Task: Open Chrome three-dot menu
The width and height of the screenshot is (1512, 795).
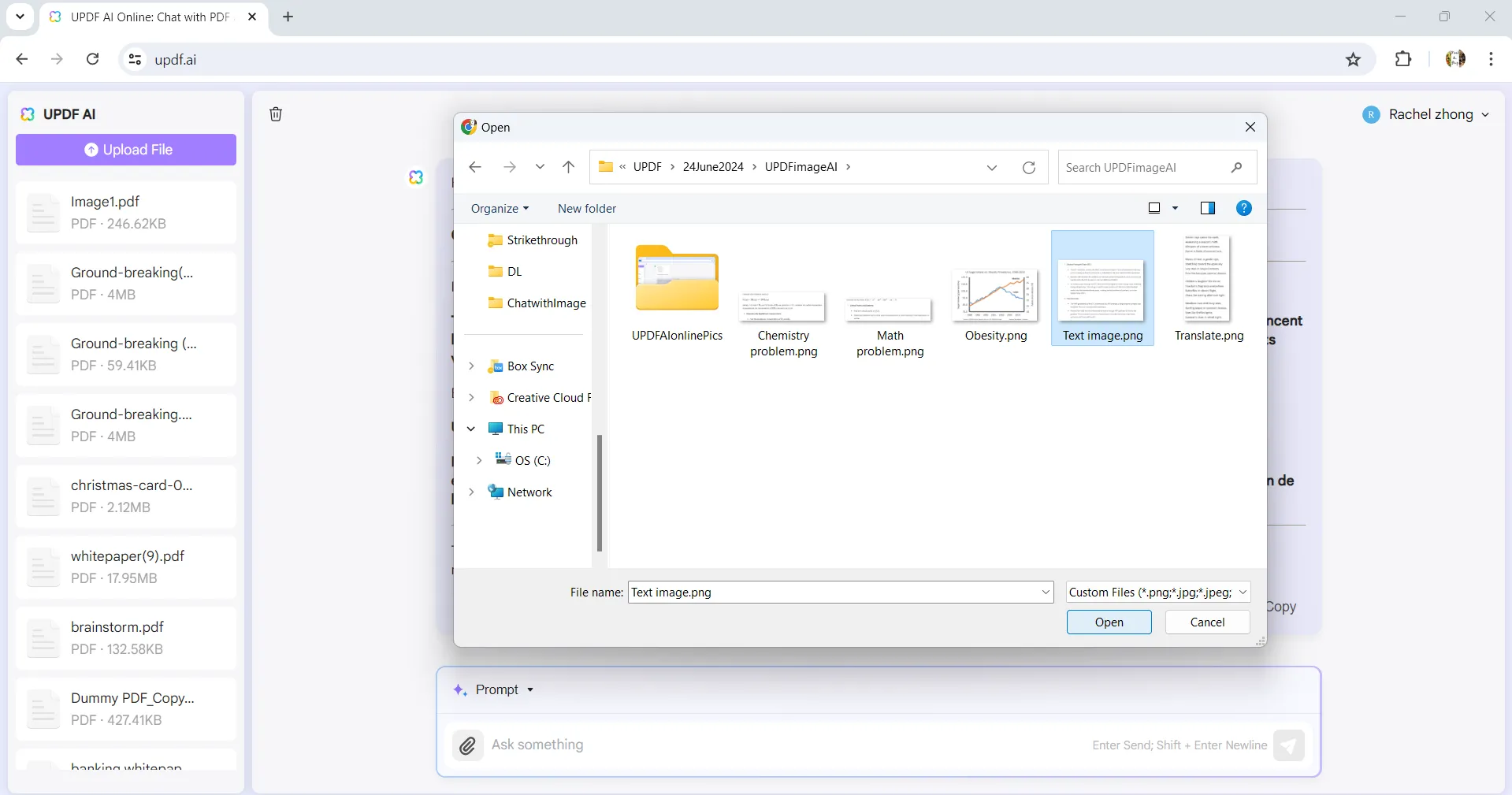Action: [1491, 59]
